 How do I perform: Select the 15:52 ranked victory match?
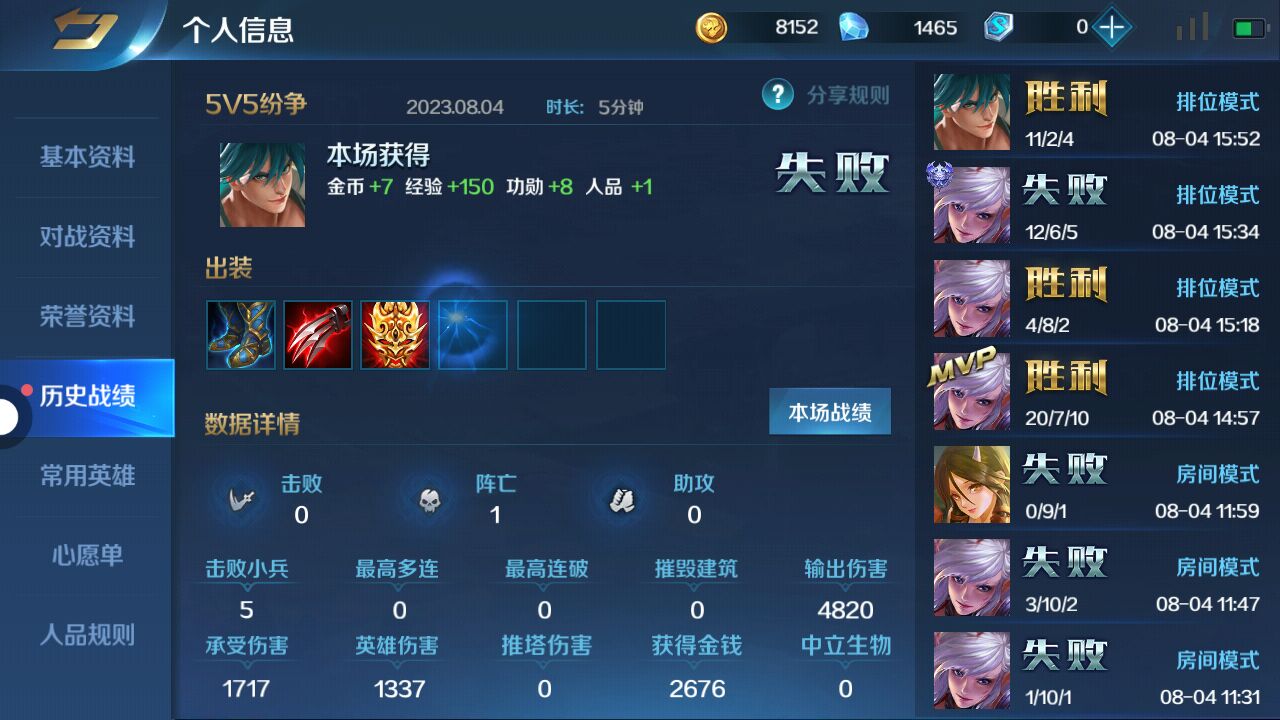(1097, 112)
